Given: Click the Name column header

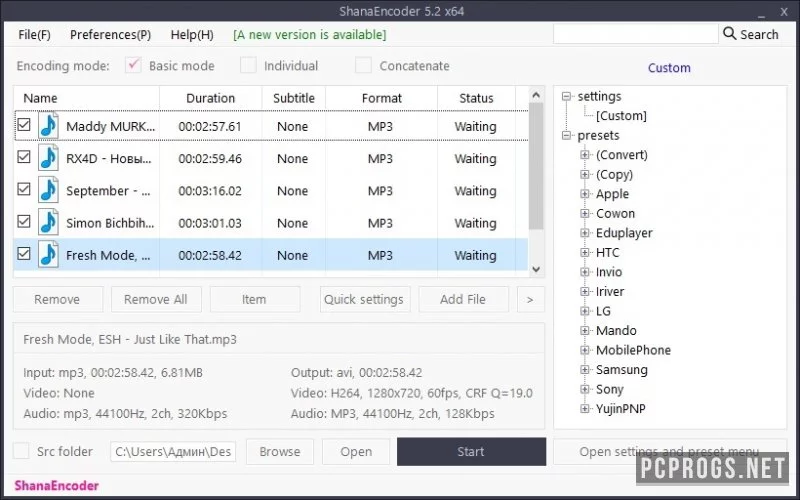Looking at the screenshot, I should (86, 98).
